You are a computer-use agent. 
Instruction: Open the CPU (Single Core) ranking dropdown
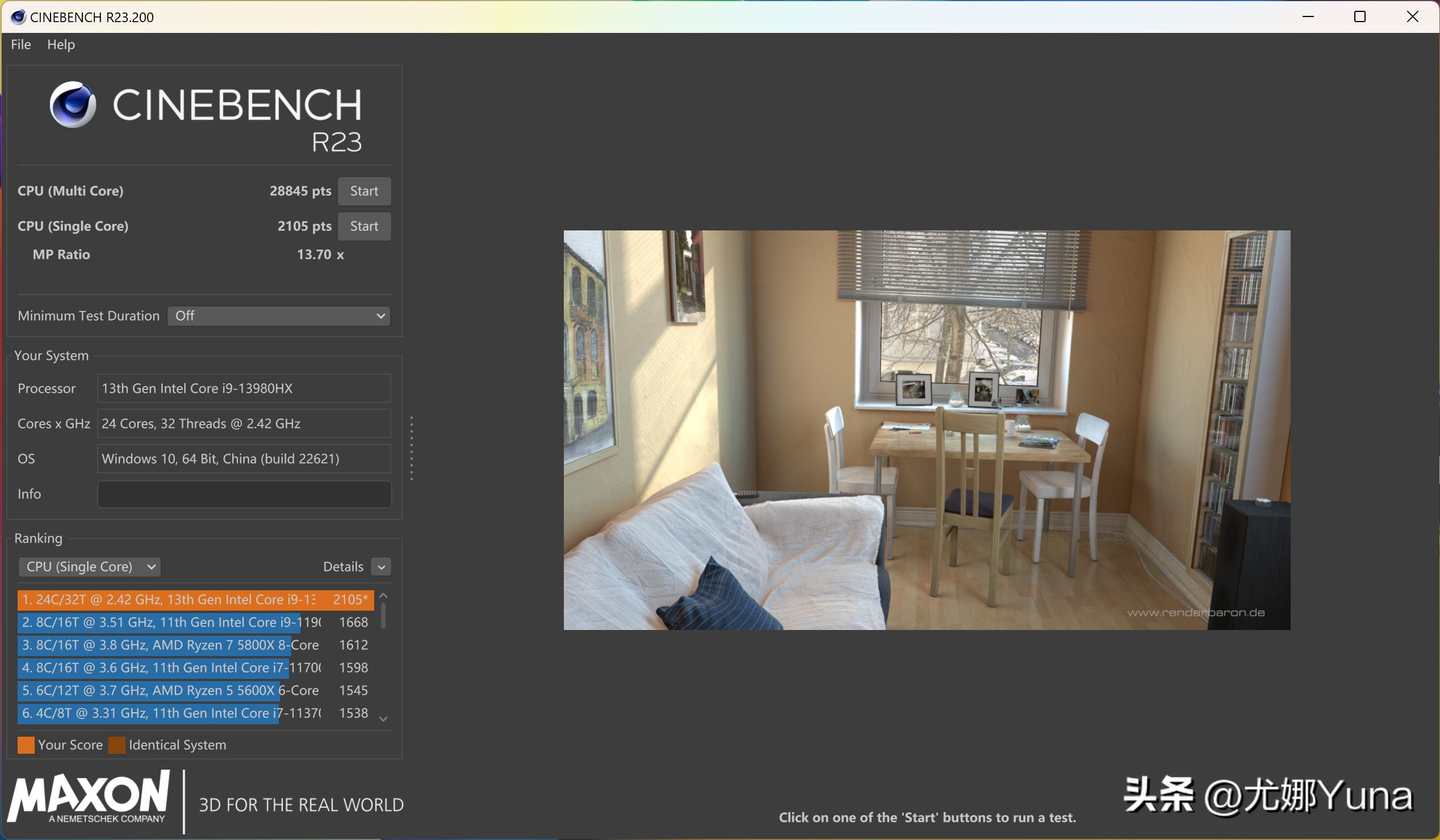point(90,566)
